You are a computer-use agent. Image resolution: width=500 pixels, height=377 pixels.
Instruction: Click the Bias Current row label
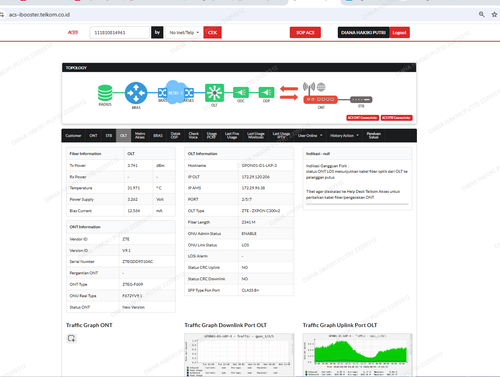[x=80, y=211]
